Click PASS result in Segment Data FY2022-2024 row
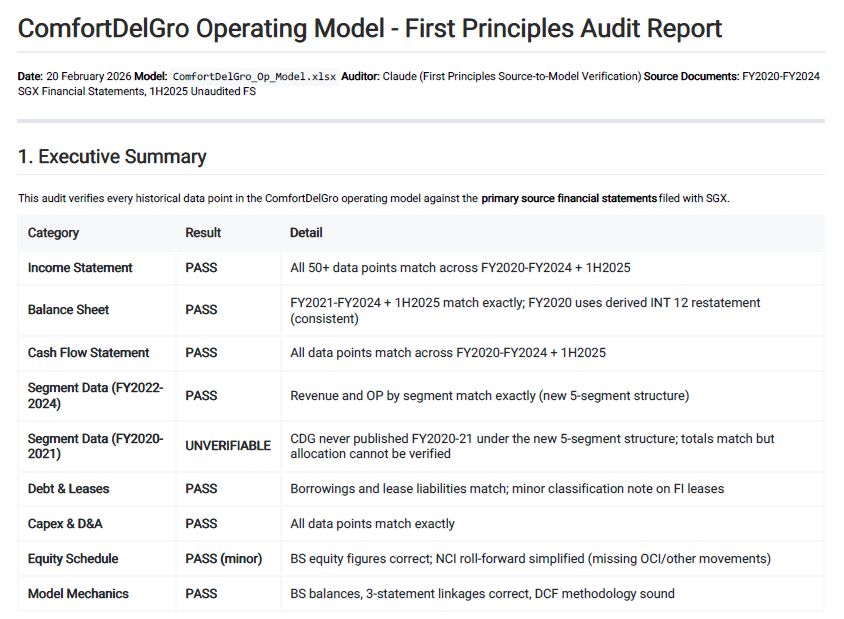 201,396
